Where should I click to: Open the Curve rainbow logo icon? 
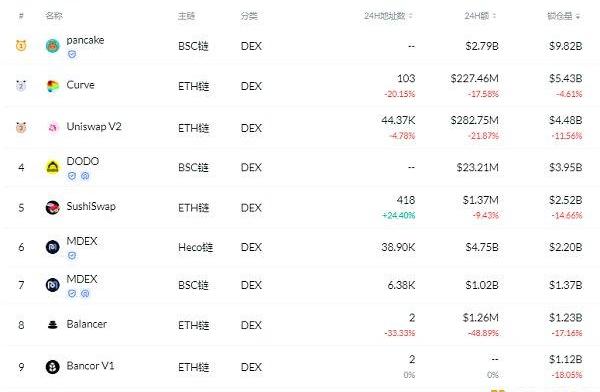[x=53, y=86]
